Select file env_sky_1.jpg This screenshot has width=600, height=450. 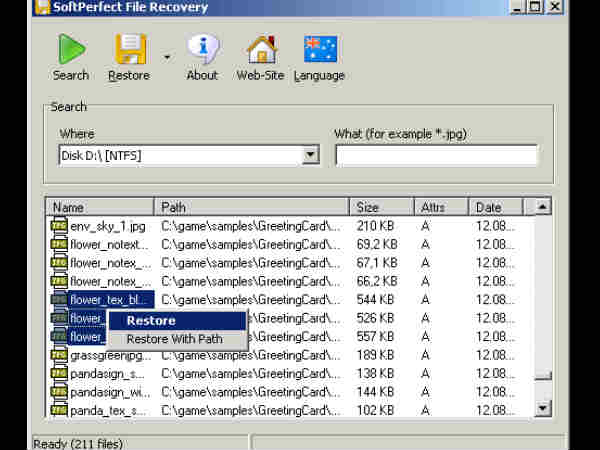click(108, 226)
